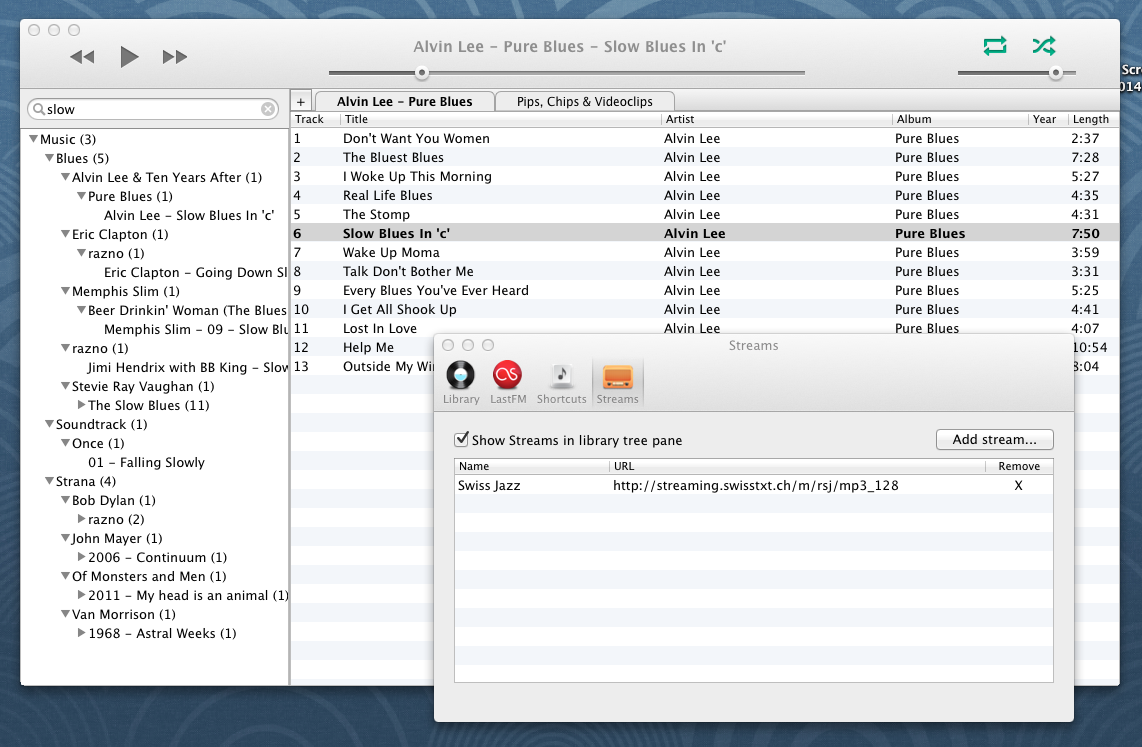This screenshot has height=747, width=1142.
Task: Click the volume slider knob
Action: tap(1055, 72)
